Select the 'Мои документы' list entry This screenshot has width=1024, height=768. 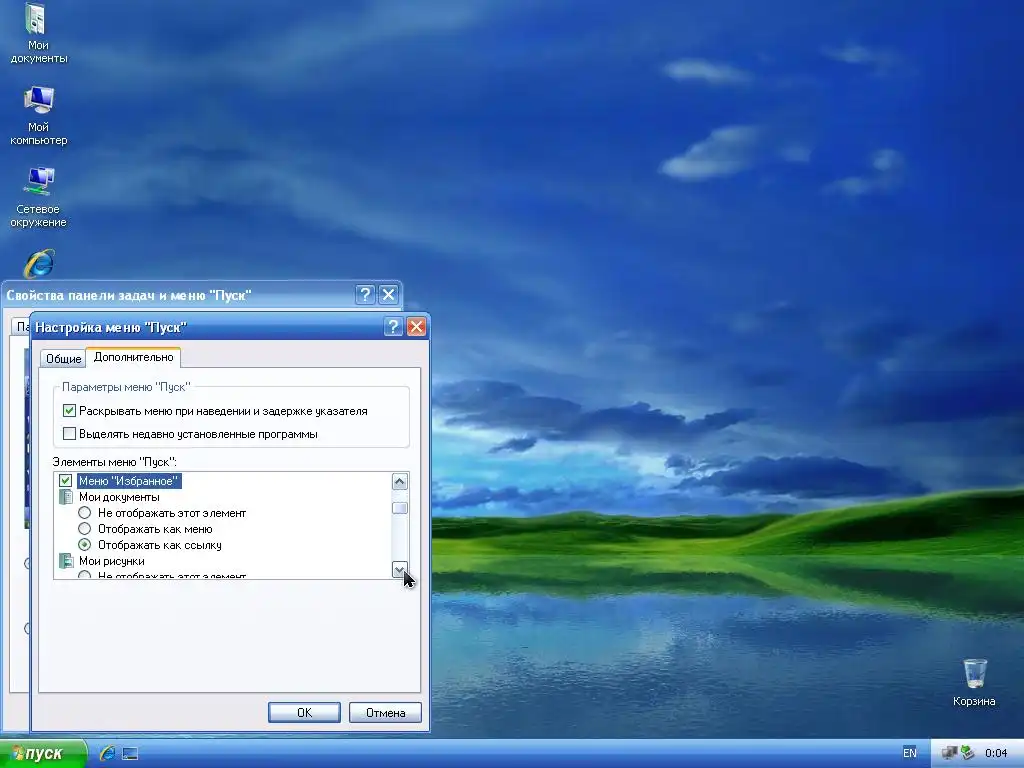tap(119, 497)
